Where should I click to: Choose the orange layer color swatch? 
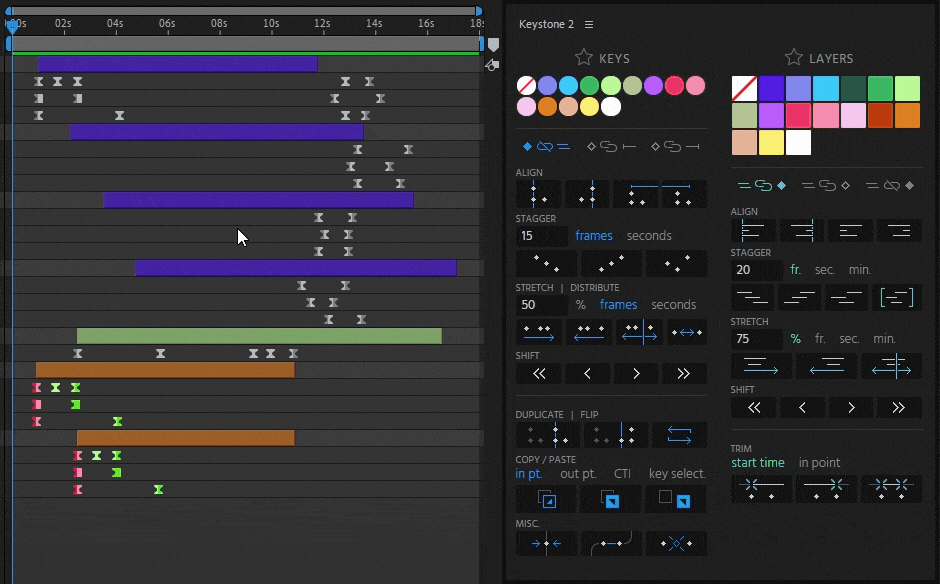click(907, 116)
